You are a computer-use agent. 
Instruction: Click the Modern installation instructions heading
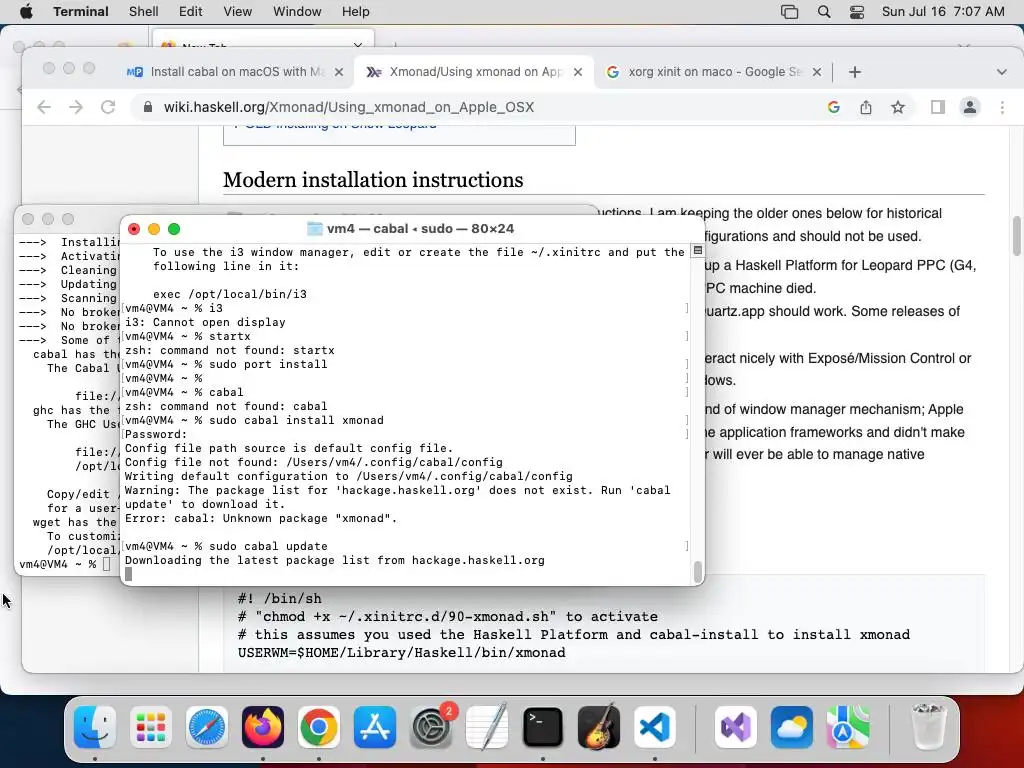click(373, 180)
